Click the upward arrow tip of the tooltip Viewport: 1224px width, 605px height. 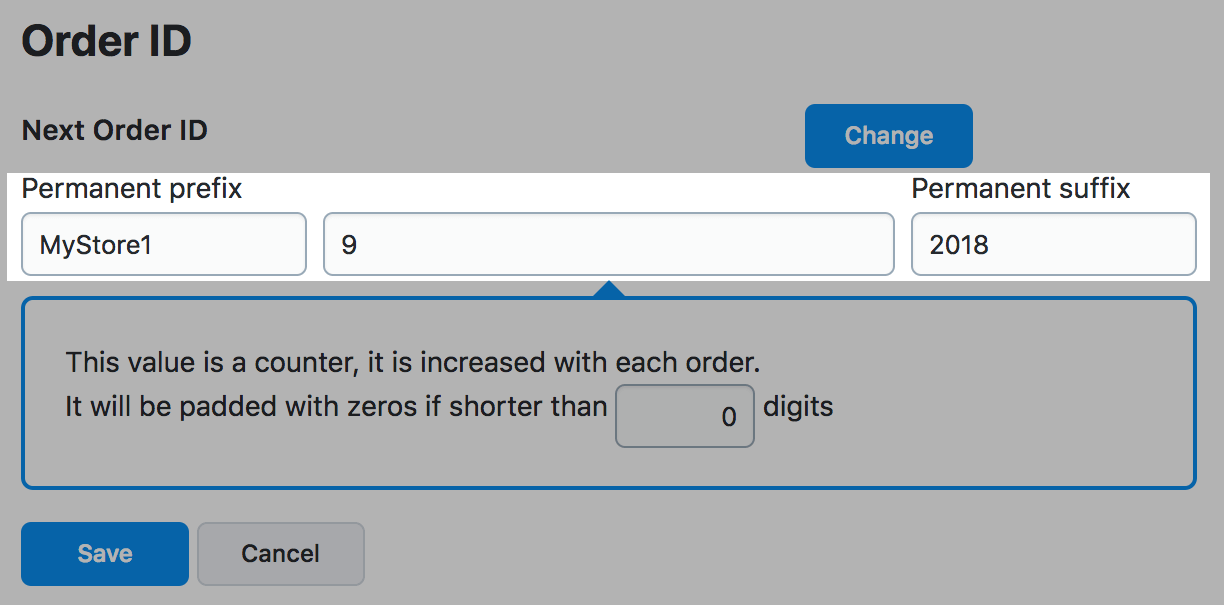tap(608, 288)
